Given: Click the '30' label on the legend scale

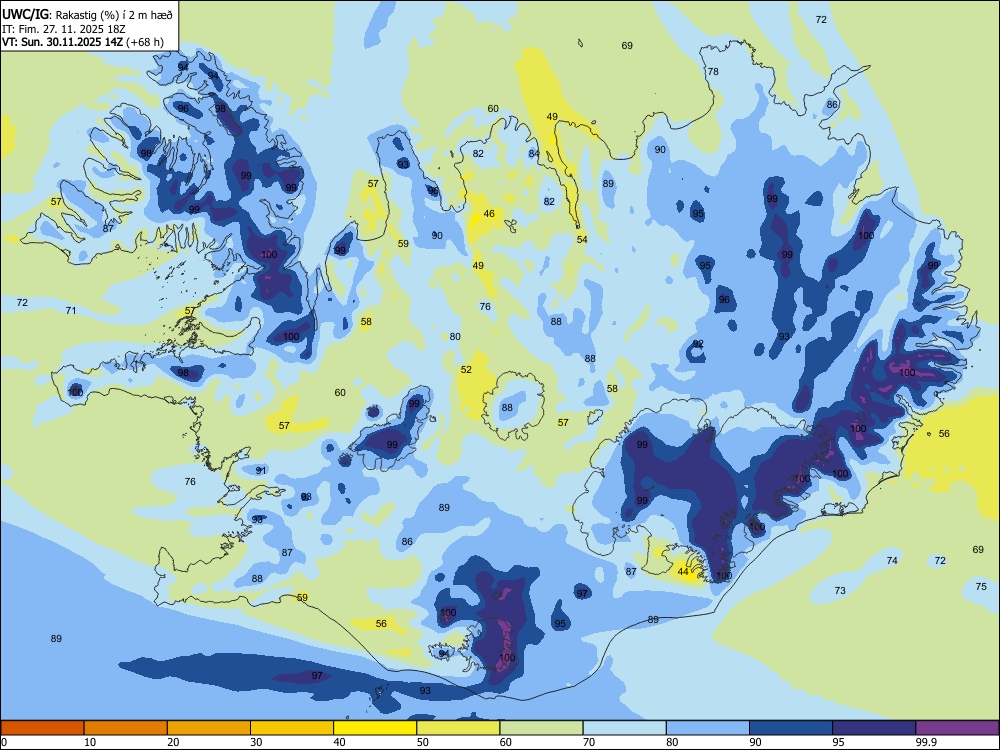Looking at the screenshot, I should 256,742.
